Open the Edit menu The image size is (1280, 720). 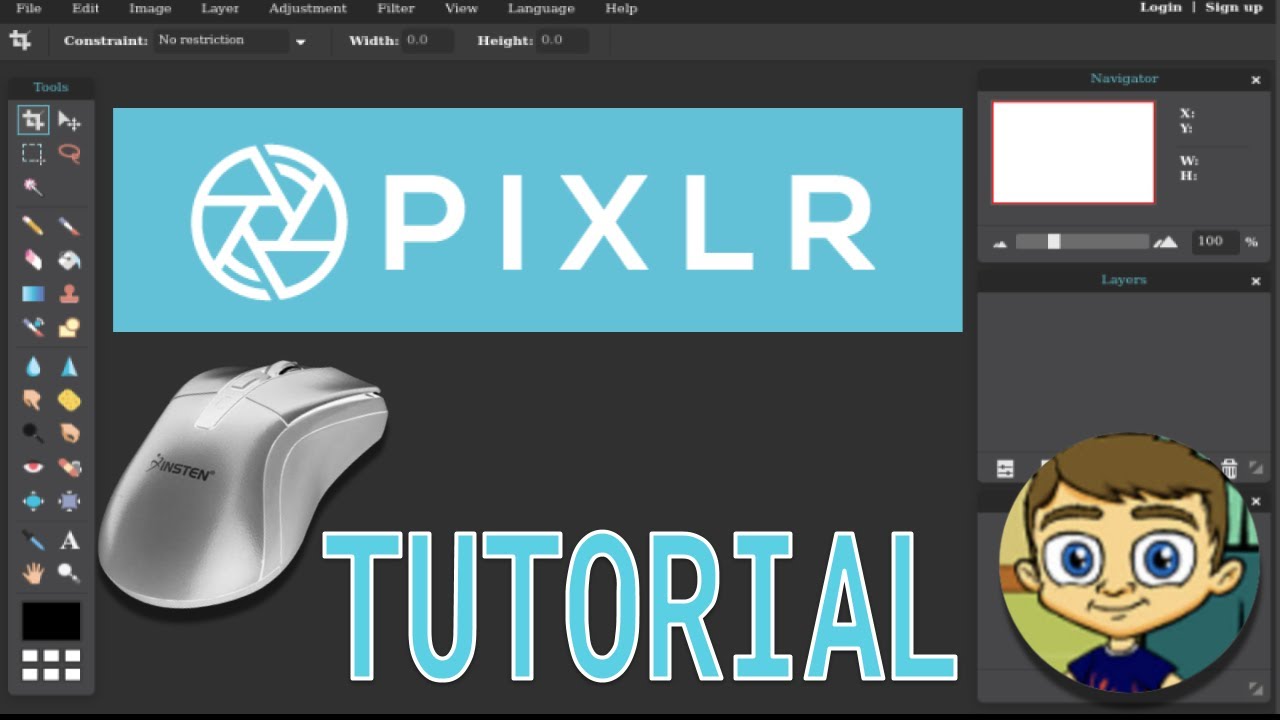click(x=86, y=8)
